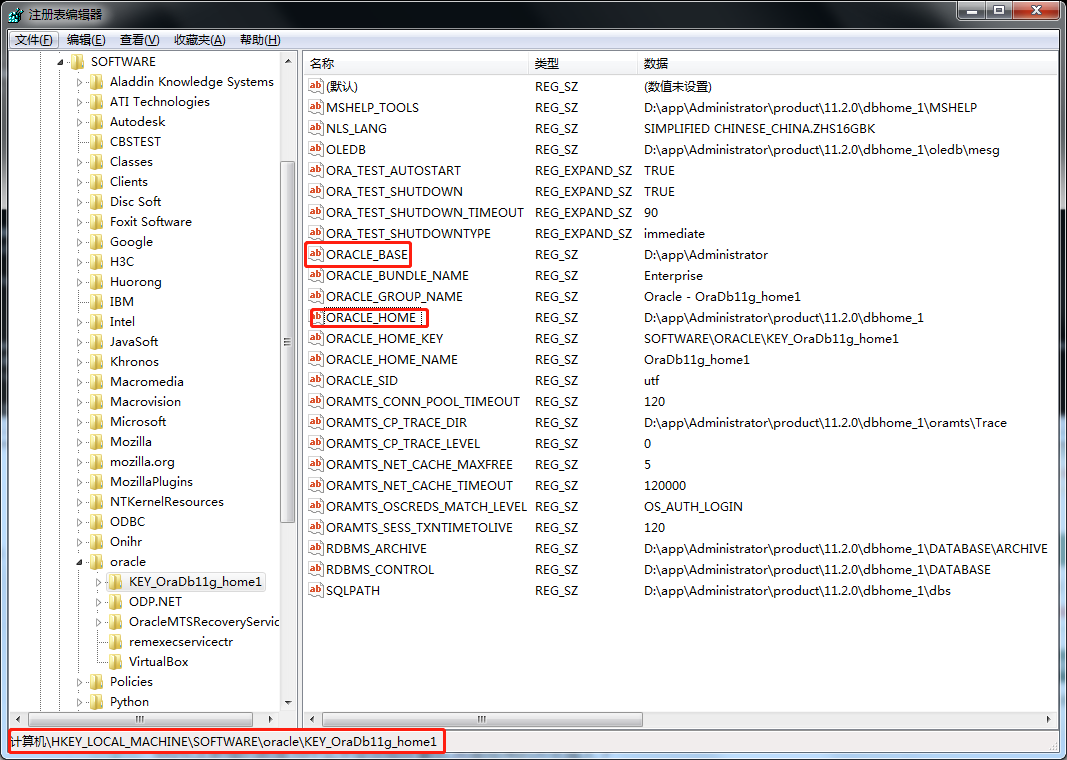1067x760 pixels.
Task: Select the Huorong registry key
Action: click(135, 282)
